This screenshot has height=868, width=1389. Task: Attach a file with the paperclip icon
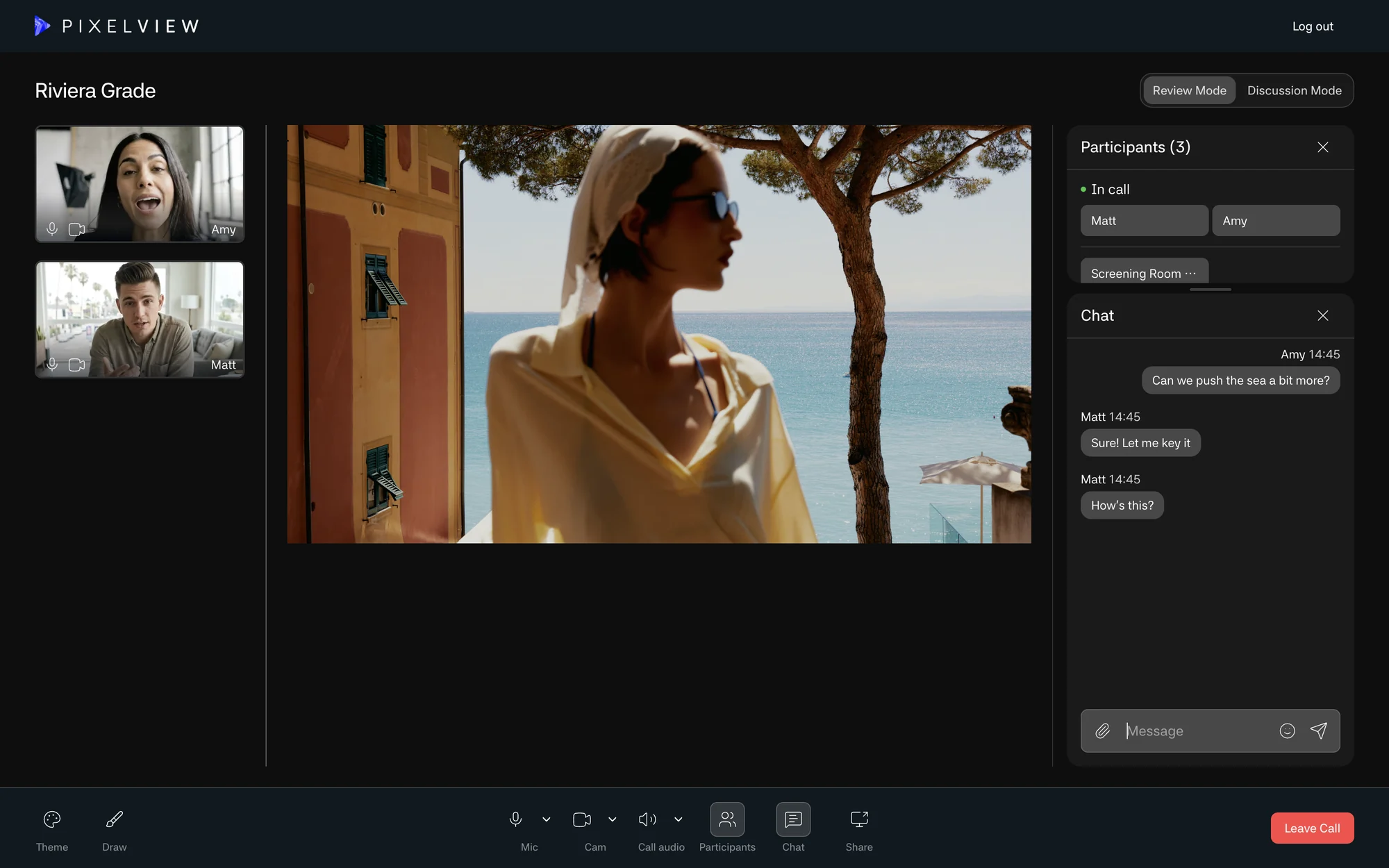tap(1102, 731)
